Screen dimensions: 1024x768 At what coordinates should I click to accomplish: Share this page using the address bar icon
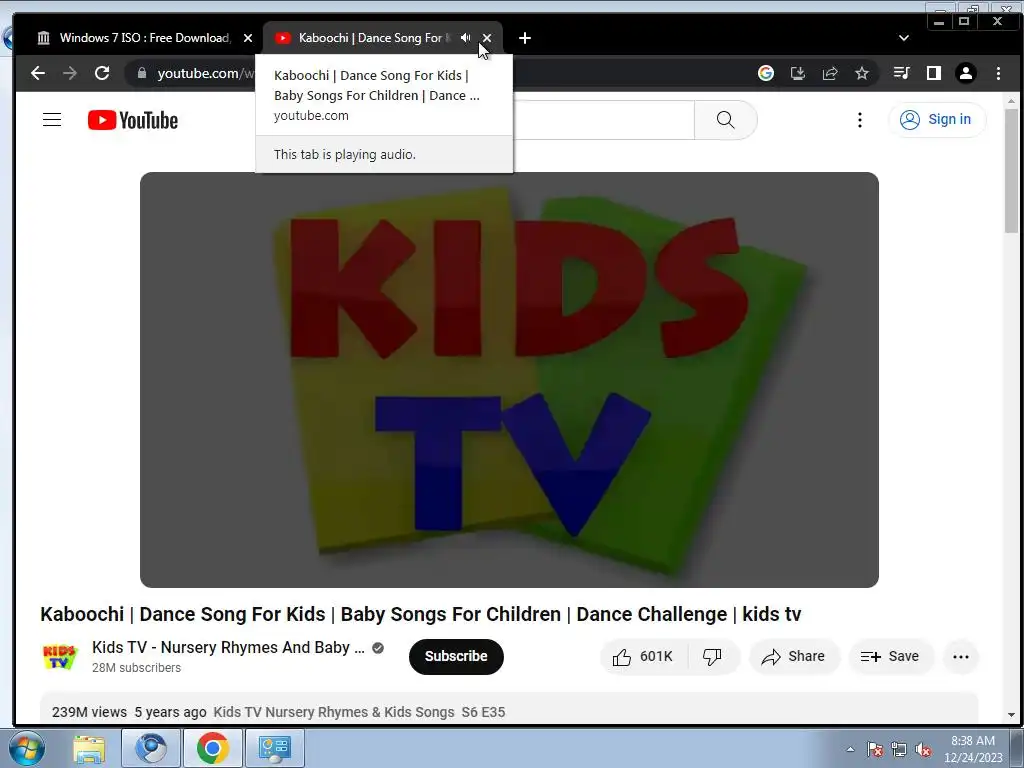click(830, 73)
